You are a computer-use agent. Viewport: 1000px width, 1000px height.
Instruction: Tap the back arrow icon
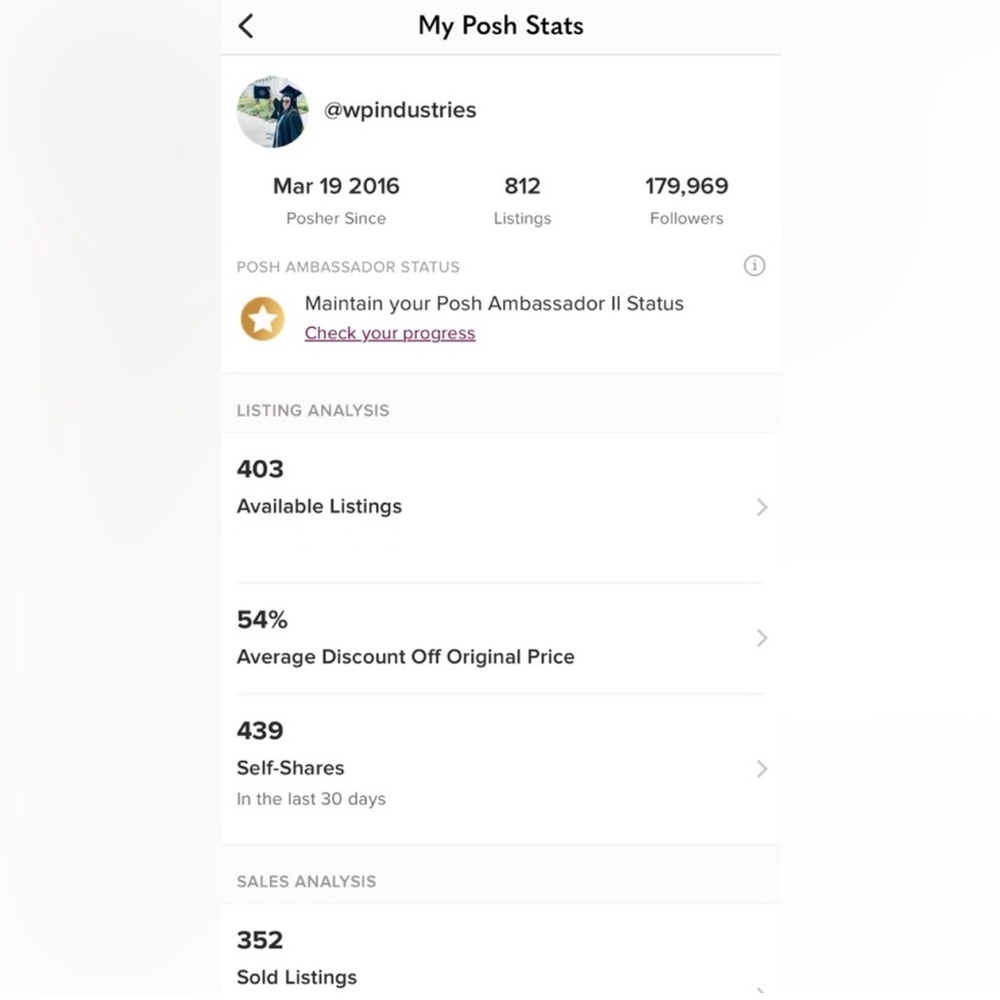point(246,26)
